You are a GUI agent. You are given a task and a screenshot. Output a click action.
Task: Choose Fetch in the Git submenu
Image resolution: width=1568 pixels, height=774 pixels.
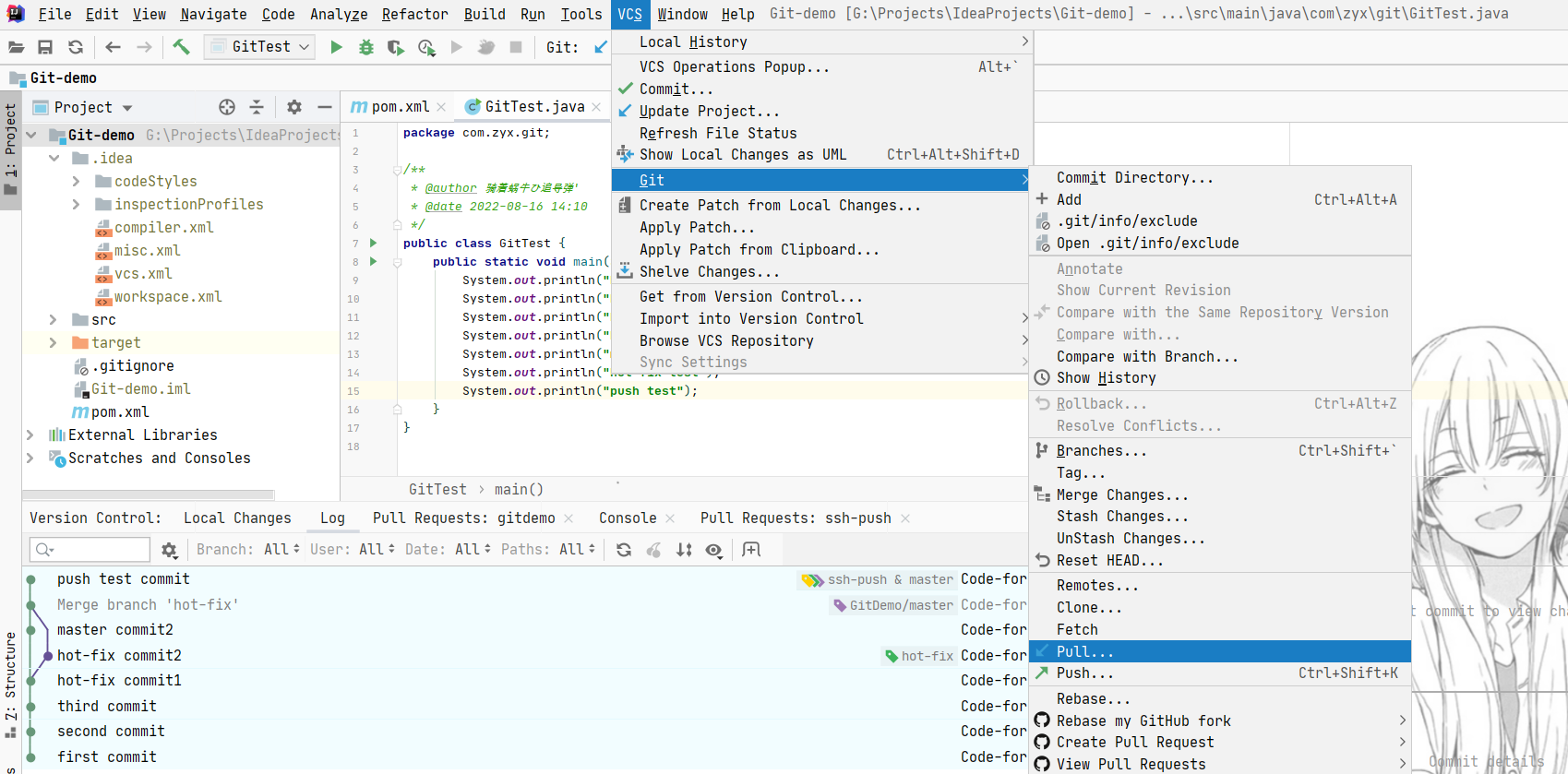1220,629
